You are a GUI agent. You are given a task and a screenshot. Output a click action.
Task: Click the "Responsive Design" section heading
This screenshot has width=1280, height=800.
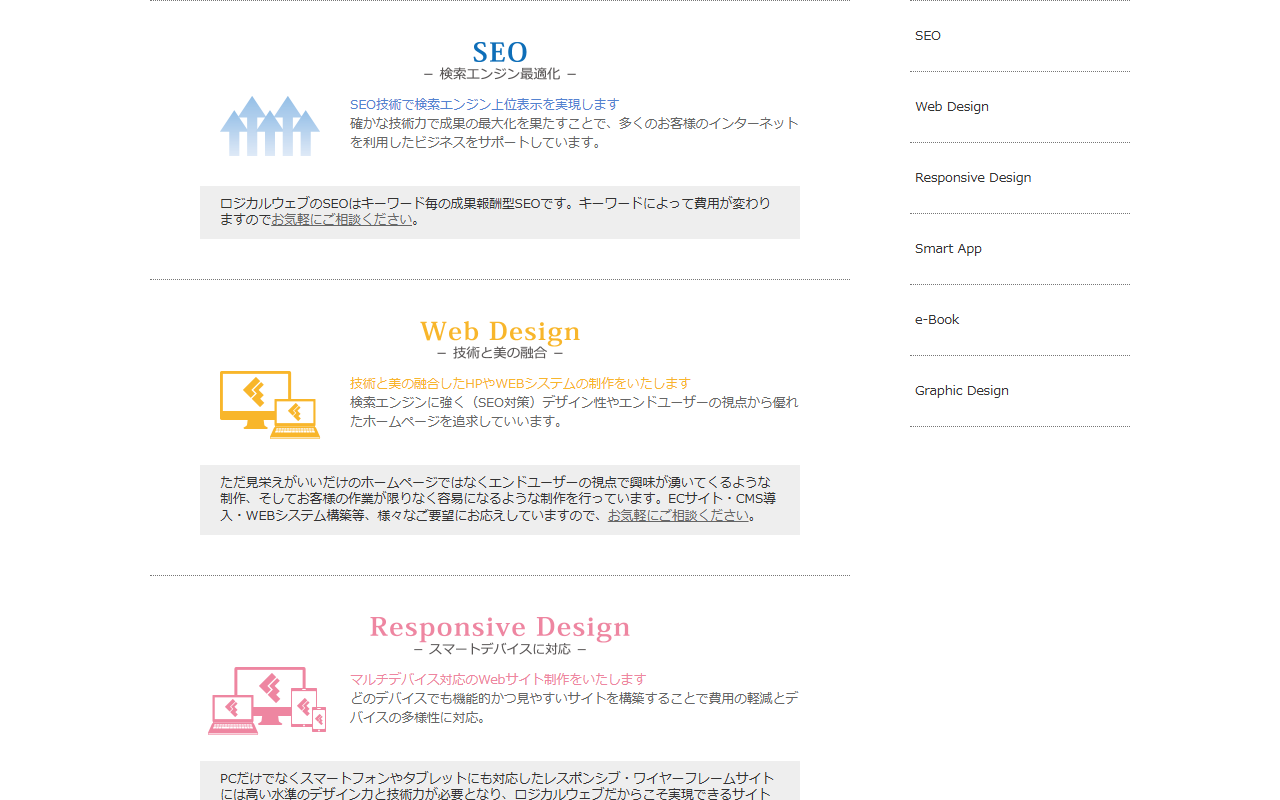pos(499,626)
